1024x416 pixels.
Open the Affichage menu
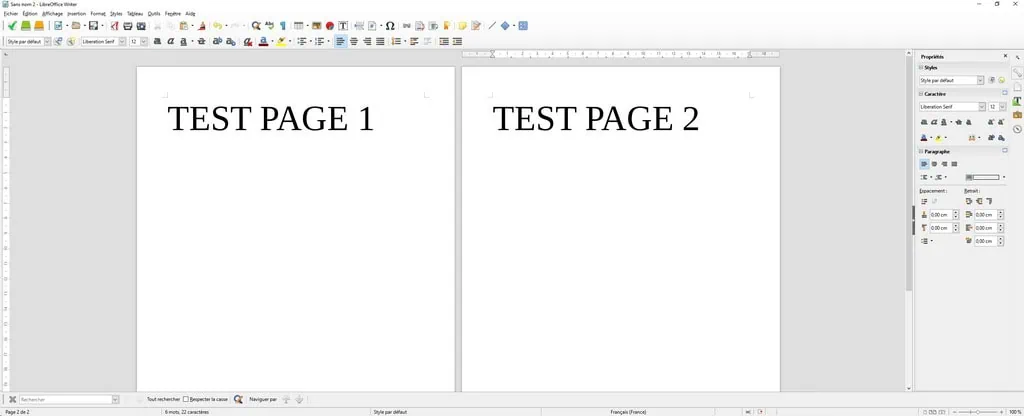52,14
